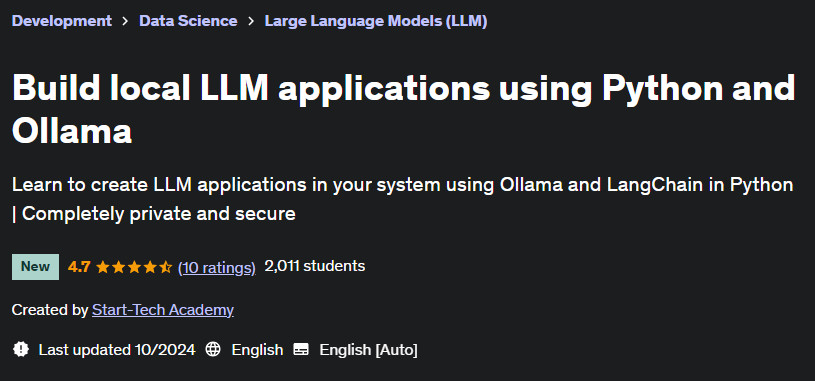Open the Data Science breadcrumb link

[x=188, y=21]
